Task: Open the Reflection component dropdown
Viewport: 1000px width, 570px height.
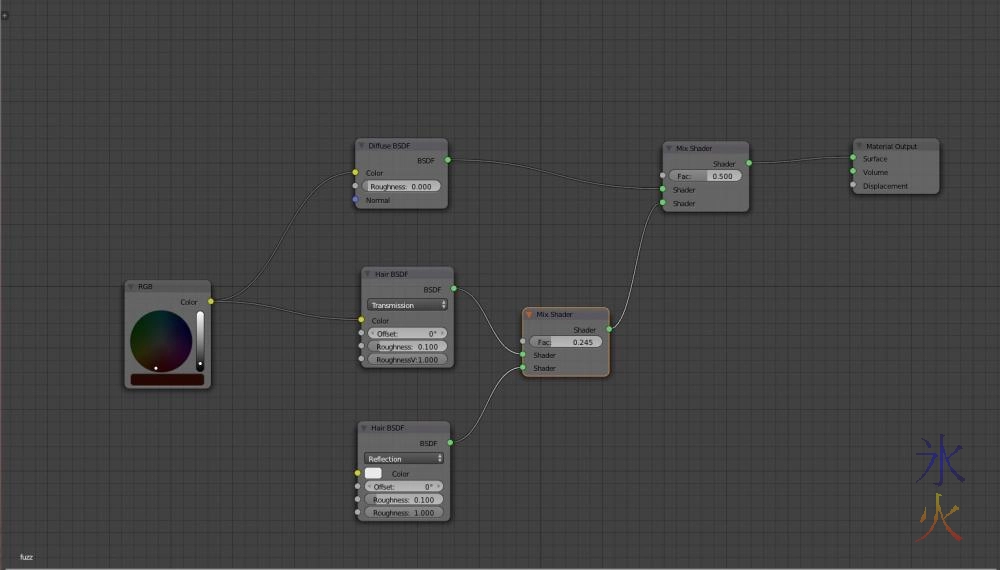Action: coord(404,459)
